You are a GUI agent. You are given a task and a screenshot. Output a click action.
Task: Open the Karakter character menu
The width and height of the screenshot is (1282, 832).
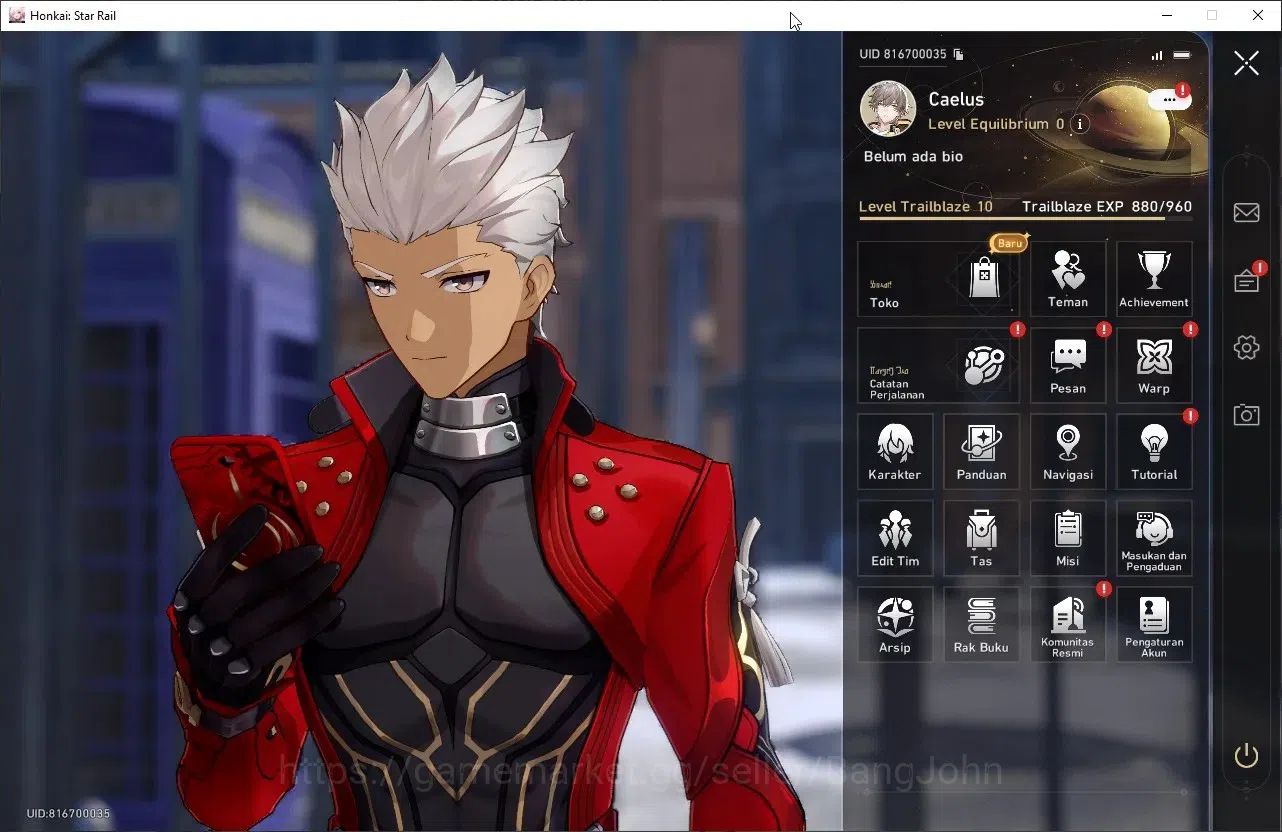tap(895, 452)
